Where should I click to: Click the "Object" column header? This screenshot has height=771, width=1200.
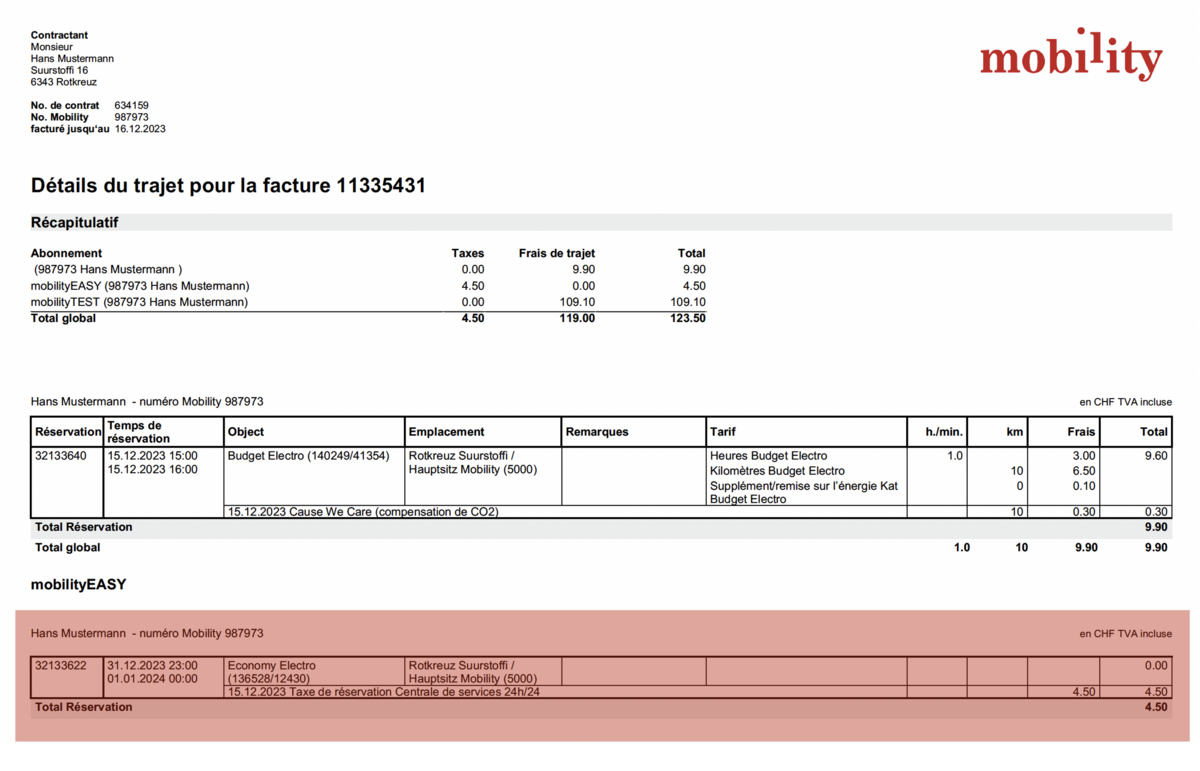[246, 432]
